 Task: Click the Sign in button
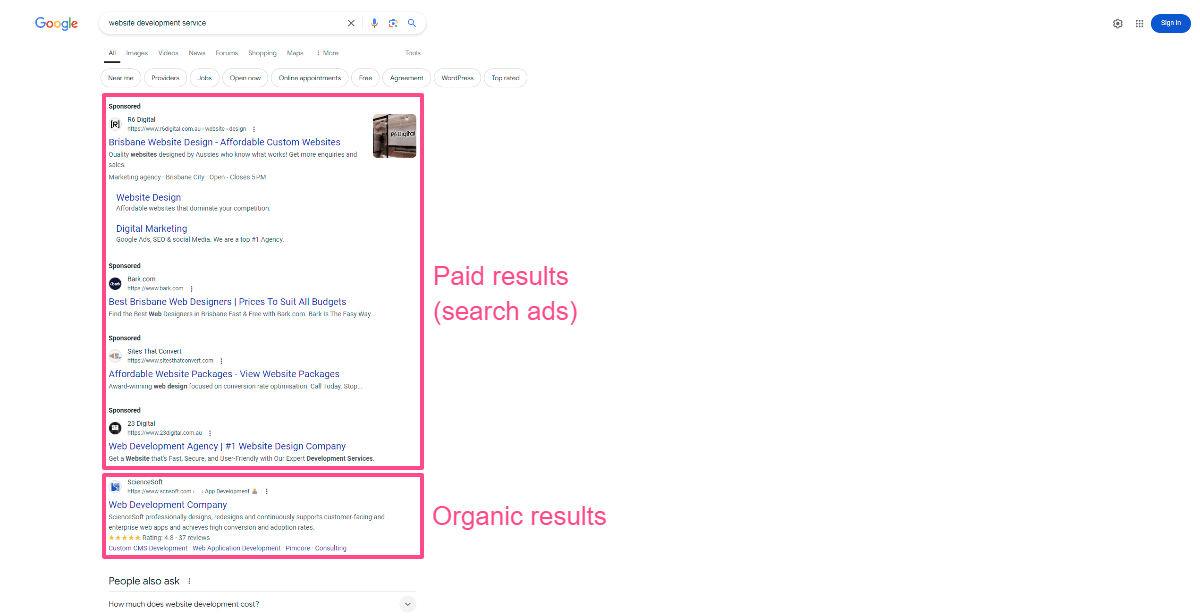tap(1171, 23)
